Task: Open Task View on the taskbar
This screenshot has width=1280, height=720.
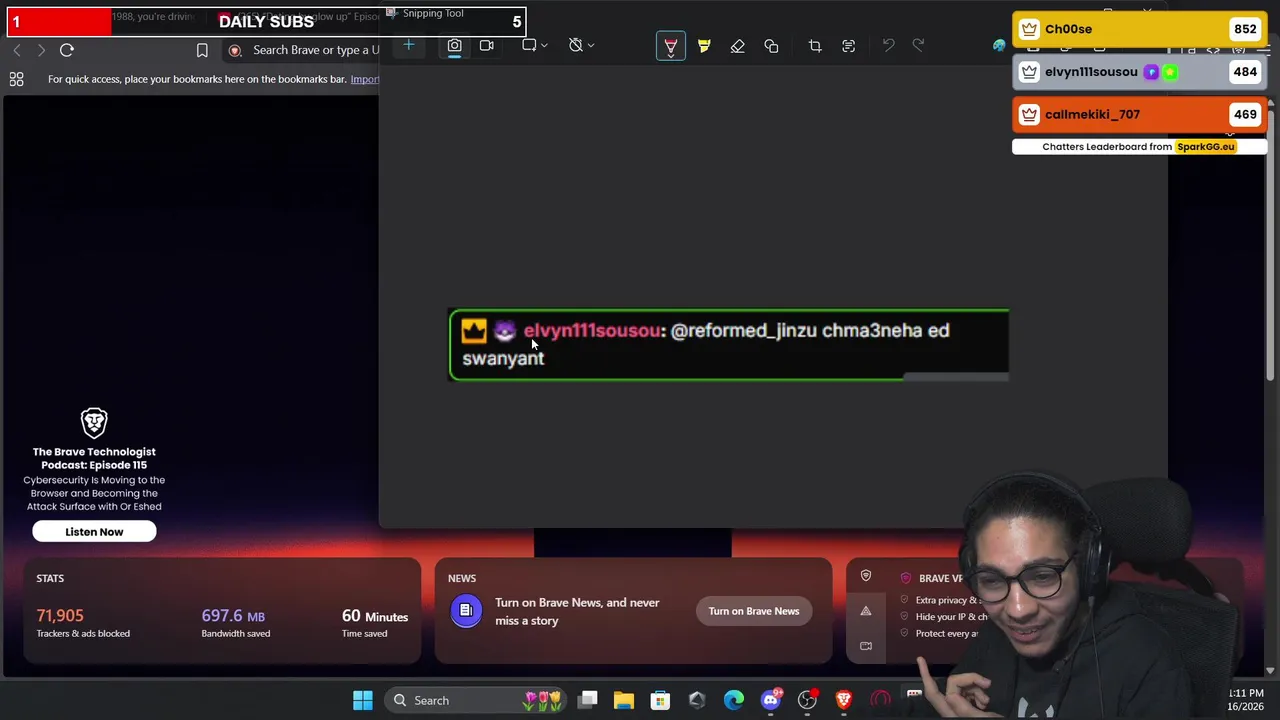Action: (588, 700)
